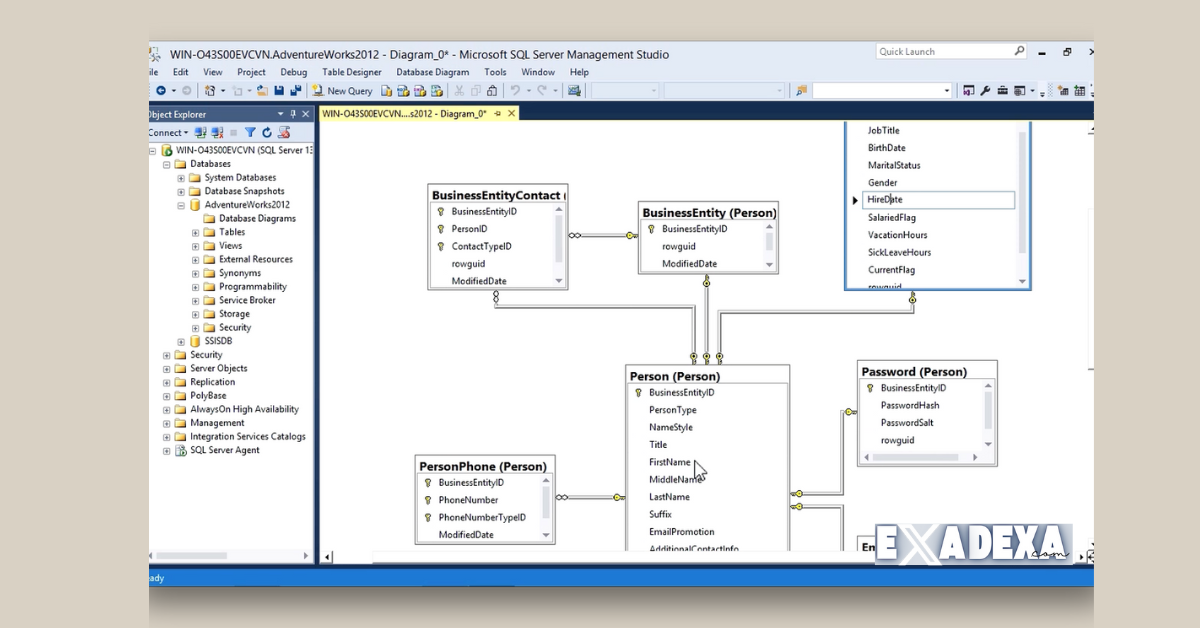1200x628 pixels.
Task: Refresh the Object Explorer
Action: 267,132
